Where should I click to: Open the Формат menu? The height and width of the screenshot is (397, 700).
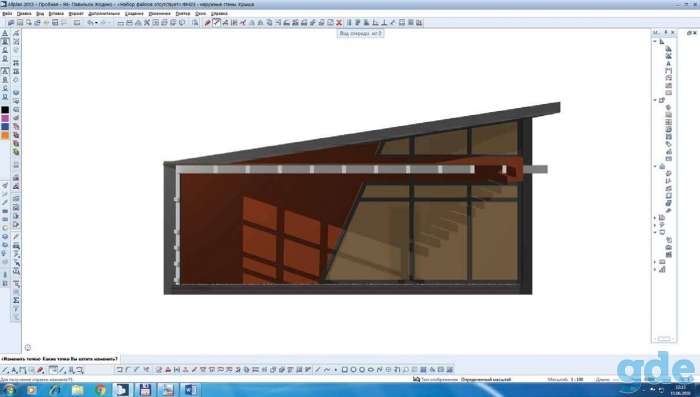(x=76, y=14)
